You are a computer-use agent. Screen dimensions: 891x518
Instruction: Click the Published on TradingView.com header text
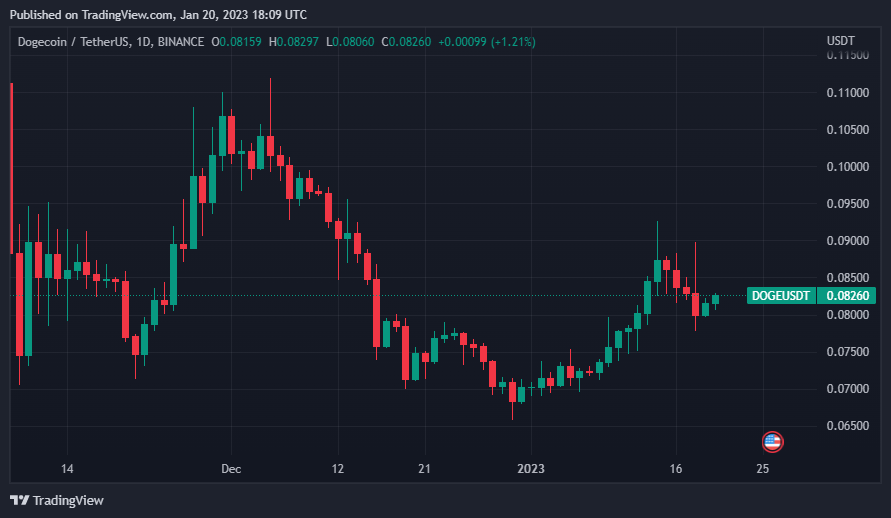(x=159, y=15)
